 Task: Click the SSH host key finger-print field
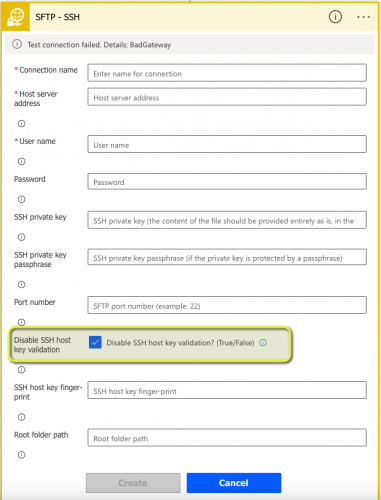click(227, 390)
